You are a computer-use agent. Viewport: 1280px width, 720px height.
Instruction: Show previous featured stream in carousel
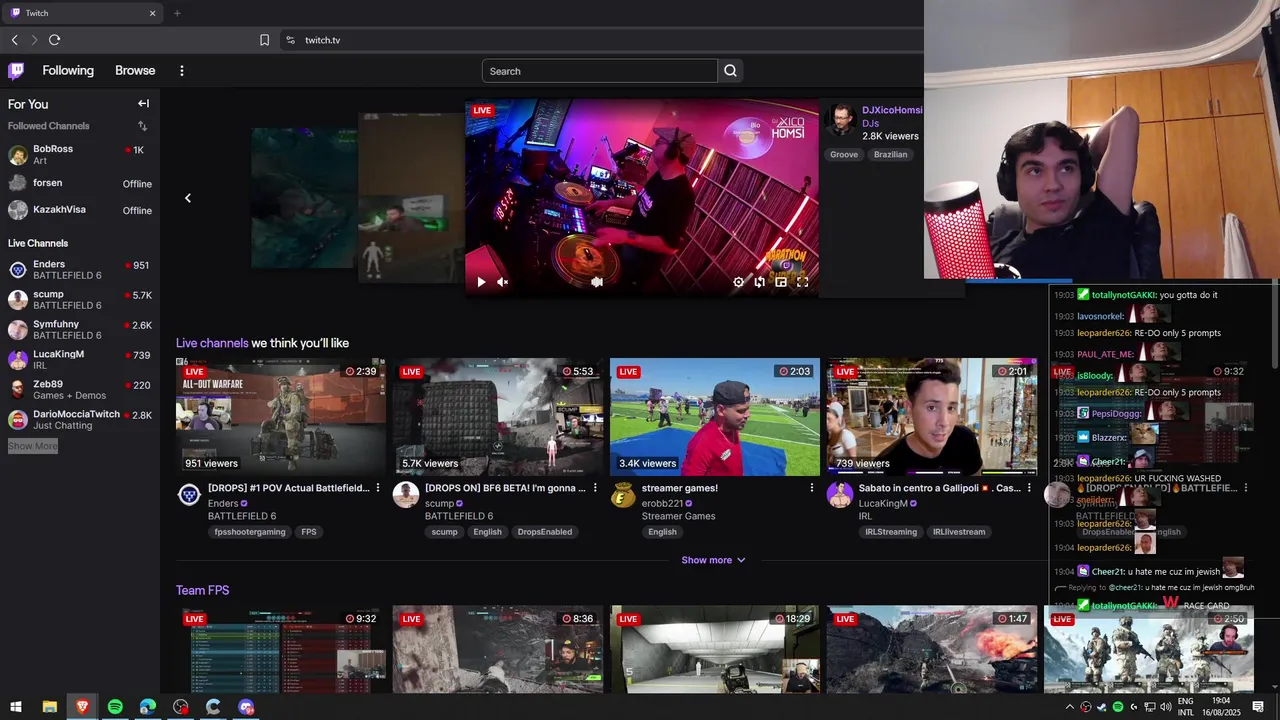pyautogui.click(x=187, y=198)
